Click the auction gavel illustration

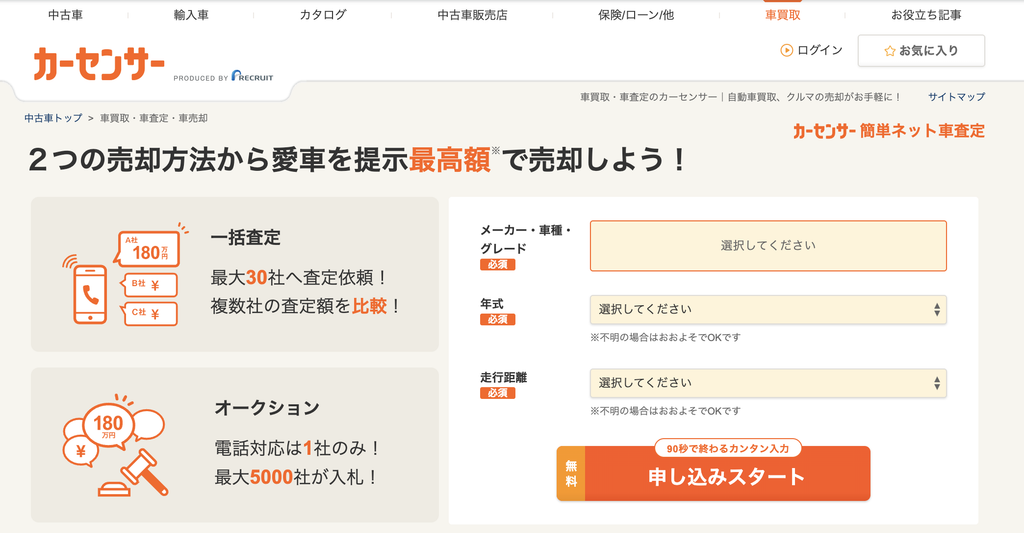pos(134,474)
